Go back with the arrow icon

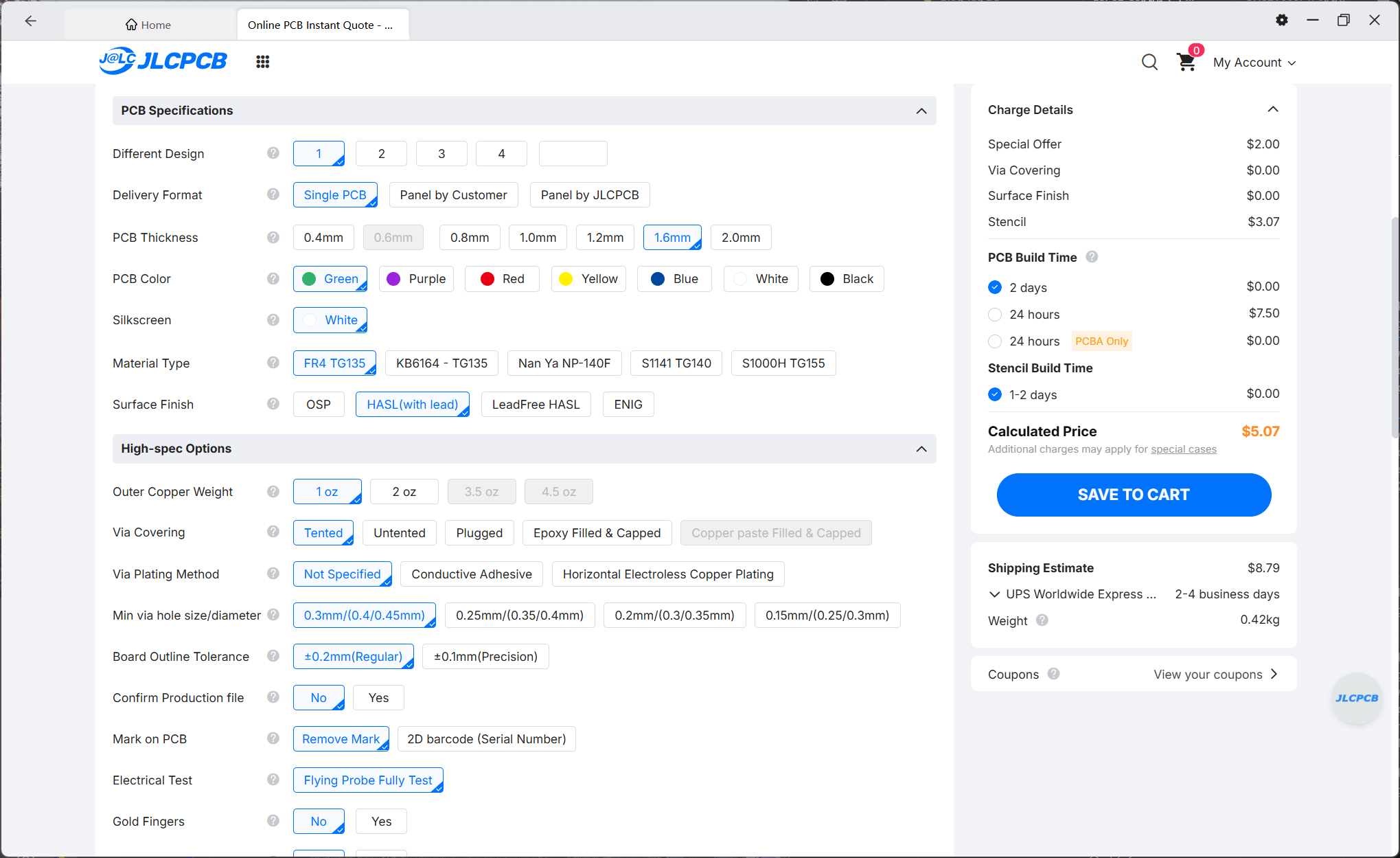[x=30, y=21]
